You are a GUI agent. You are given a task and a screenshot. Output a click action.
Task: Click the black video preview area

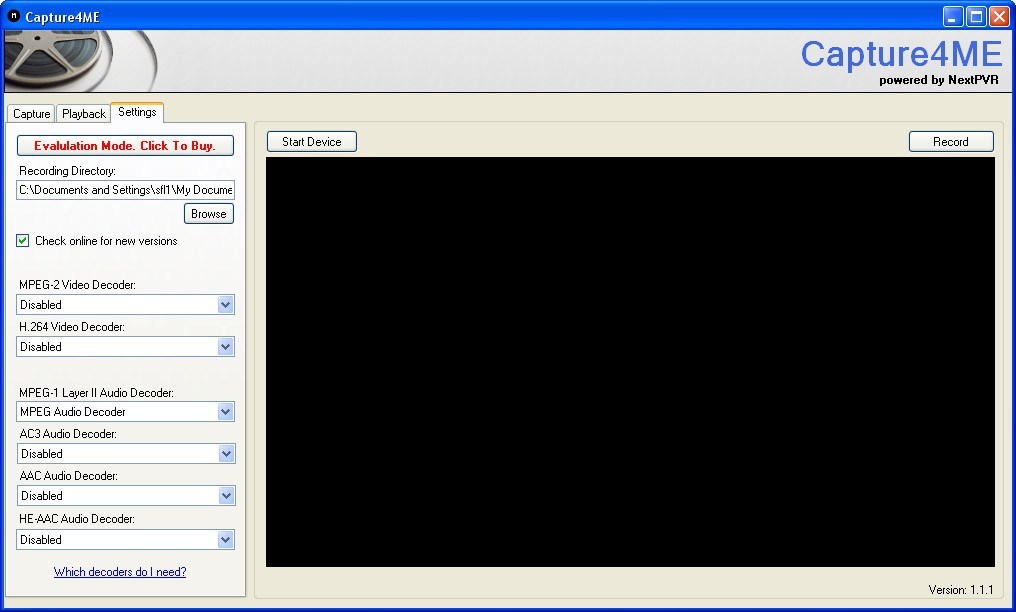630,362
